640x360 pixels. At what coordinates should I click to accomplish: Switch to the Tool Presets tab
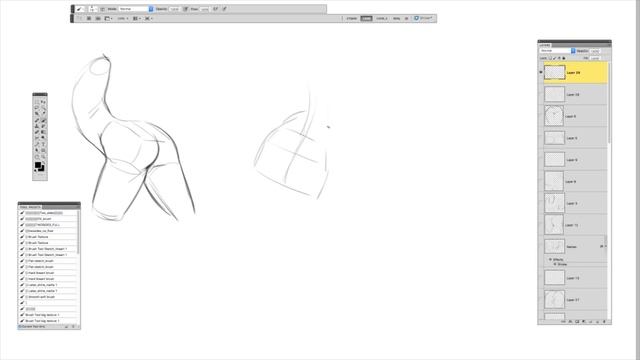pos(30,207)
